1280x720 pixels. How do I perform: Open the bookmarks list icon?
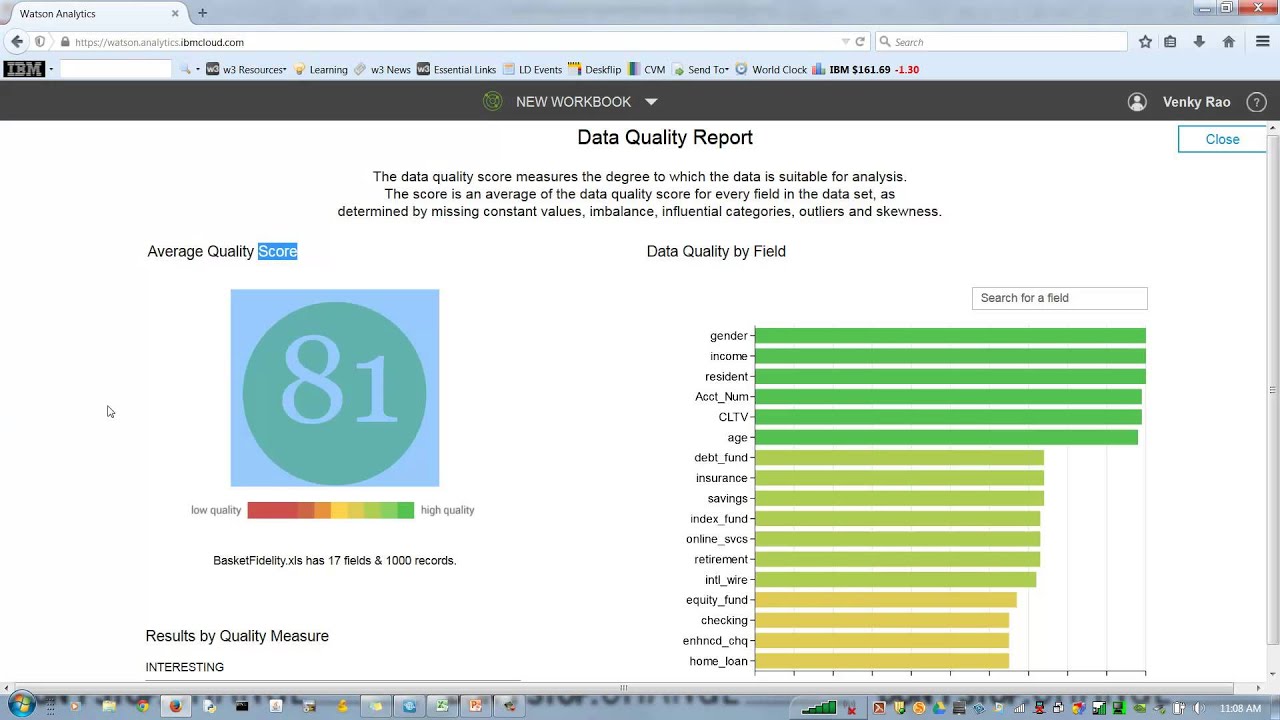point(1170,42)
